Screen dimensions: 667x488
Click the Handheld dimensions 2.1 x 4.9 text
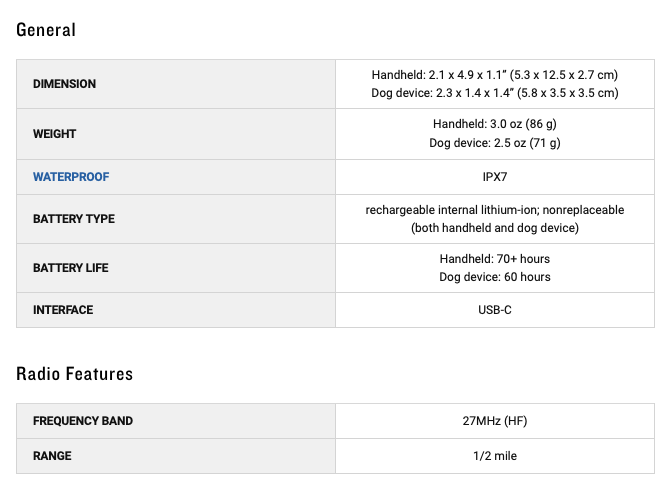(494, 75)
